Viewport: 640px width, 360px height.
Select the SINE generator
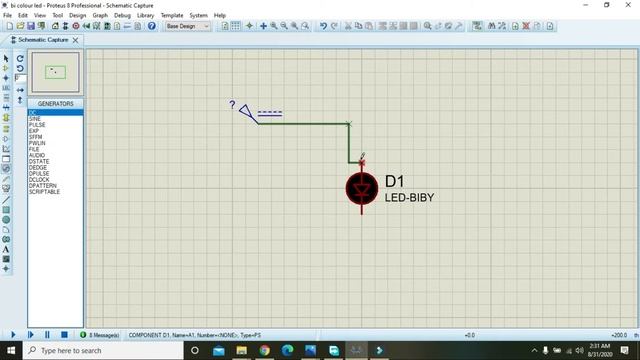pos(35,118)
